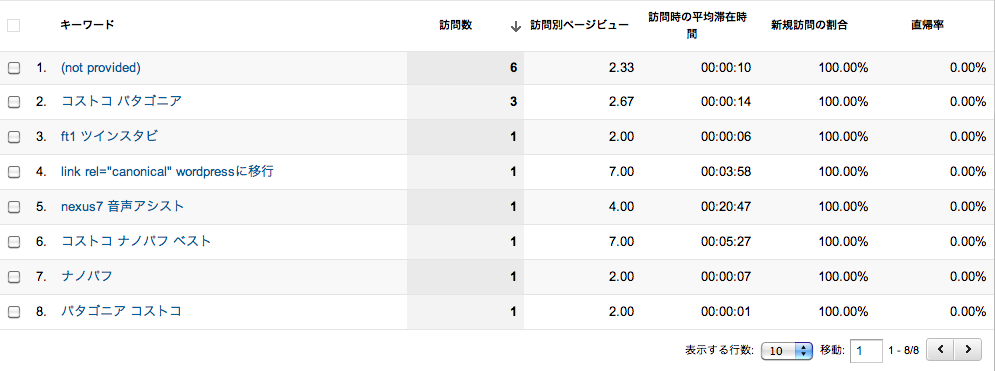Screen dimensions: 995x371
Task: Check the box for (not provided) row
Action: [x=13, y=68]
